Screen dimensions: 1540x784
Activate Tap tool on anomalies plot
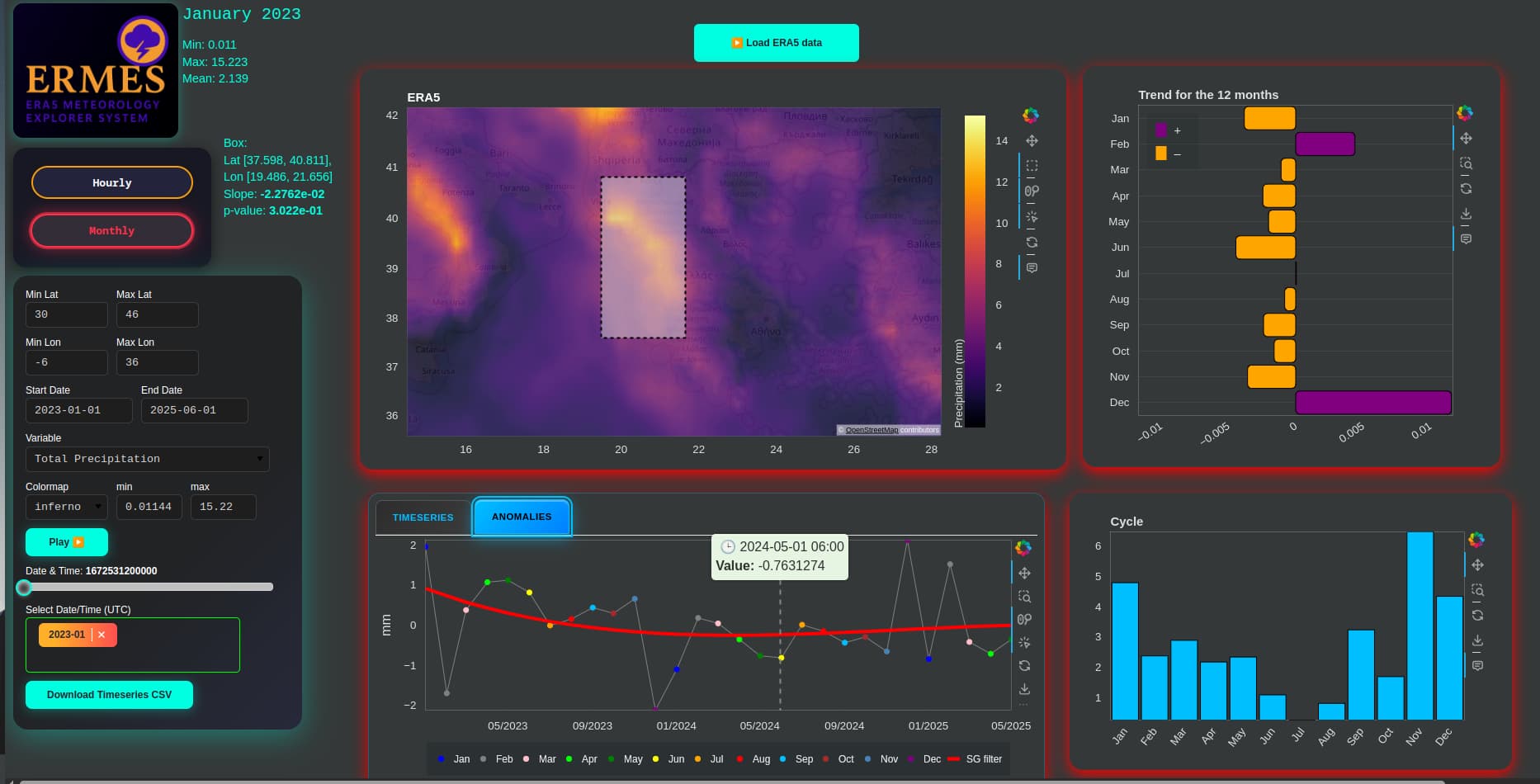(1024, 643)
